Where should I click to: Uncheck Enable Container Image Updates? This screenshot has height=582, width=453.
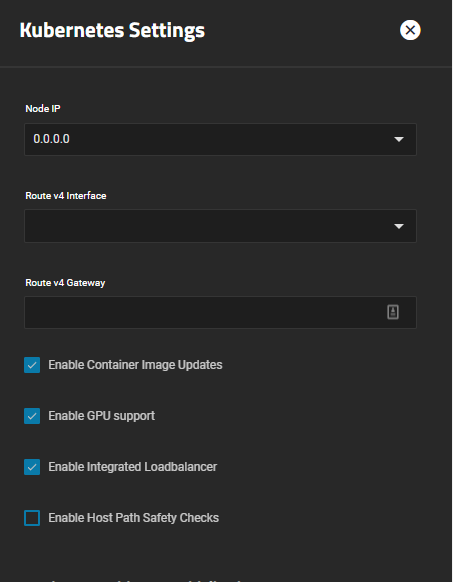[32, 365]
